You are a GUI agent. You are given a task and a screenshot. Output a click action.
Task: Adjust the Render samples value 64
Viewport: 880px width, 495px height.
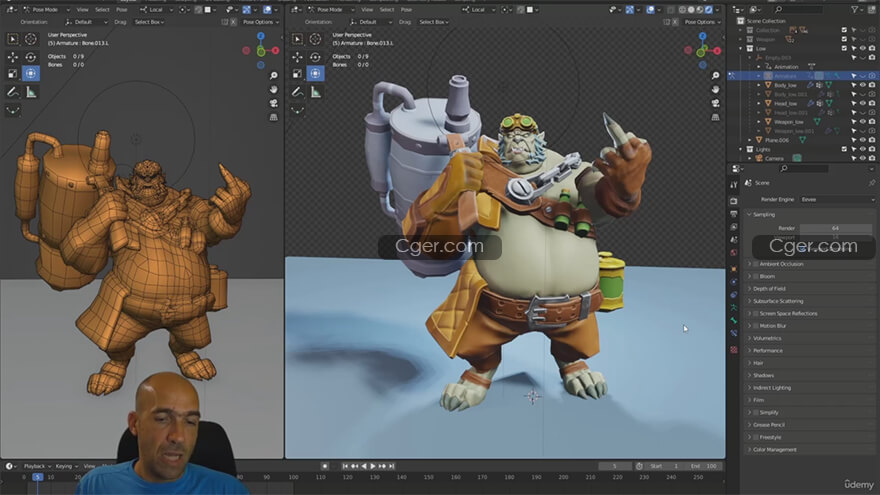(836, 228)
